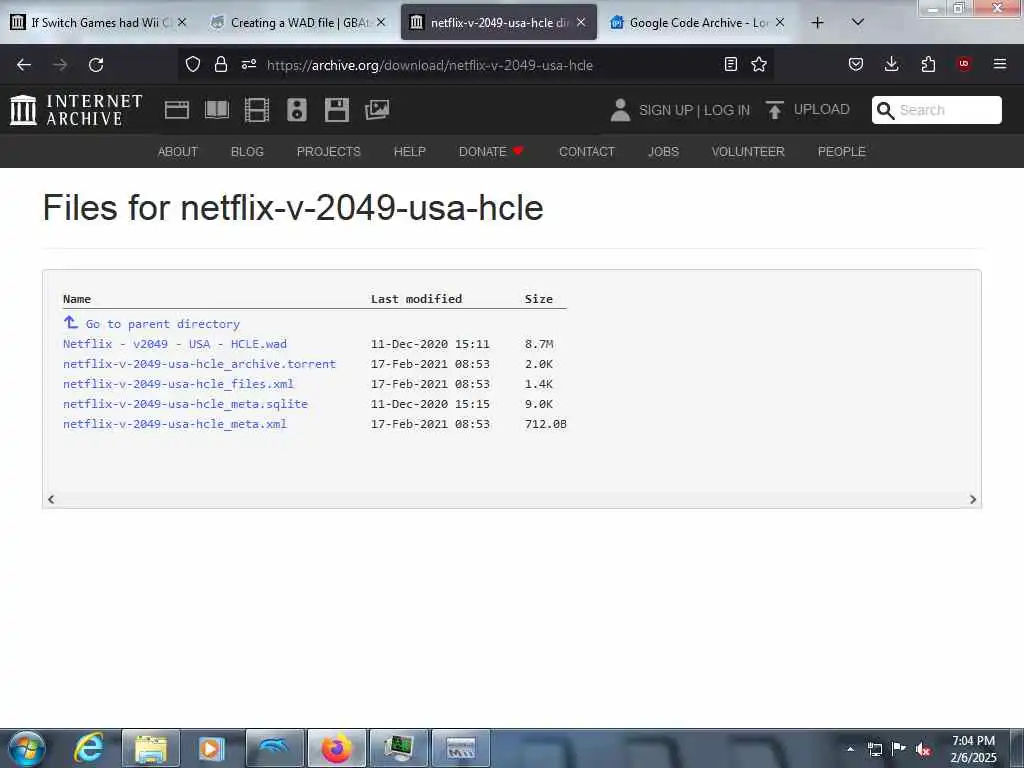The height and width of the screenshot is (768, 1024).
Task: Click the muted volume tray icon
Action: click(x=922, y=749)
